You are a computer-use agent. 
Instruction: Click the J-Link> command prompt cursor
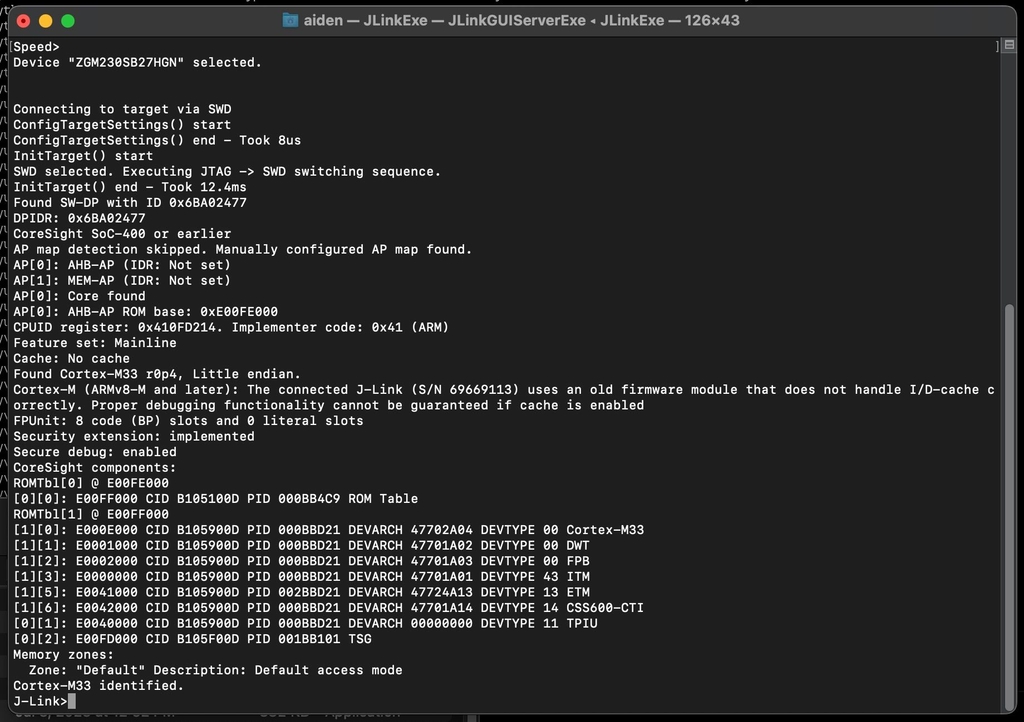[x=72, y=701]
